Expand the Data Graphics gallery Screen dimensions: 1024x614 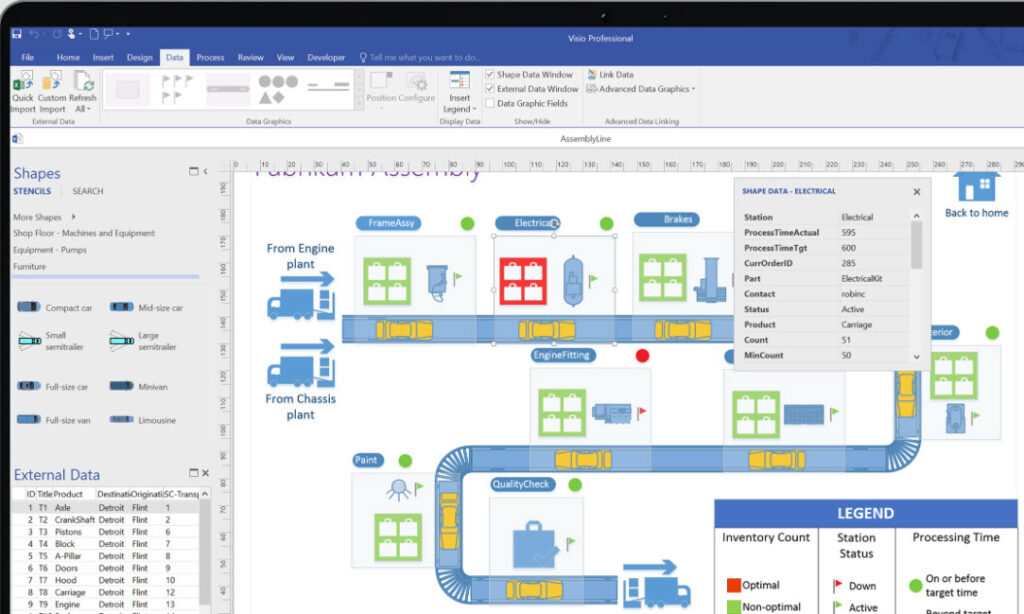(x=359, y=103)
